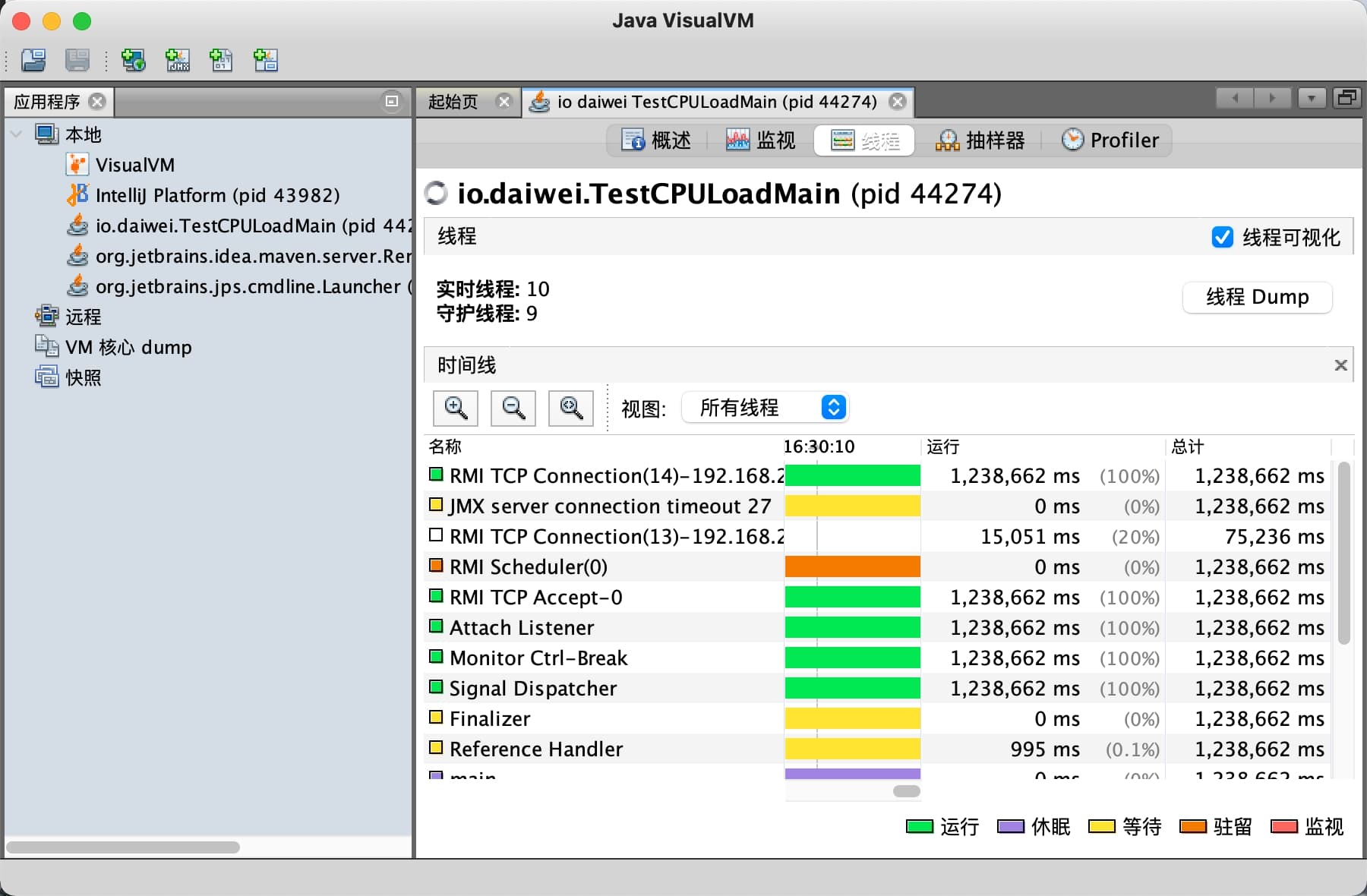Click the orange RMI Scheduler(0) timeline bar
The image size is (1367, 896).
[x=853, y=566]
